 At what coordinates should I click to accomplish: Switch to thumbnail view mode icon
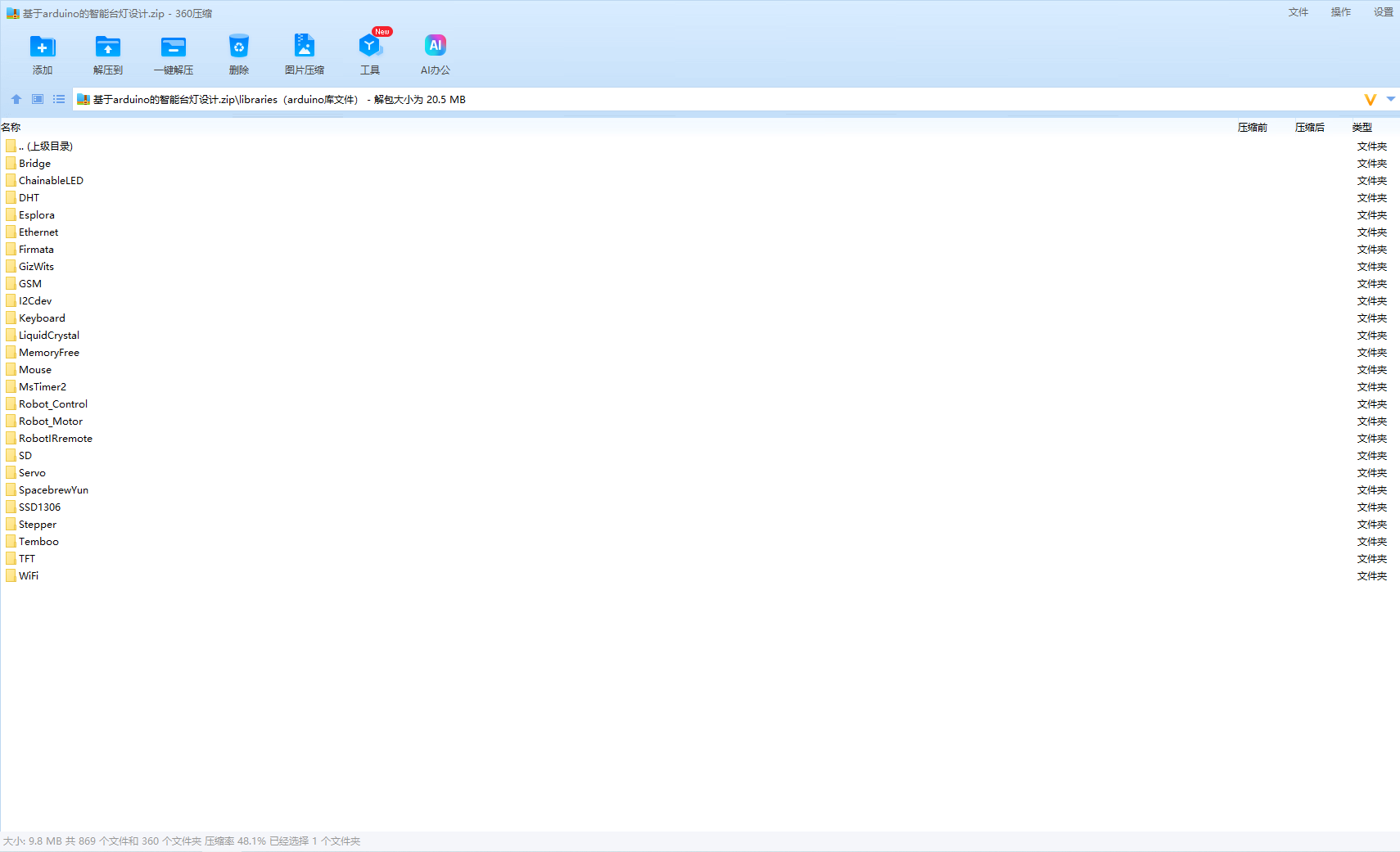(38, 99)
